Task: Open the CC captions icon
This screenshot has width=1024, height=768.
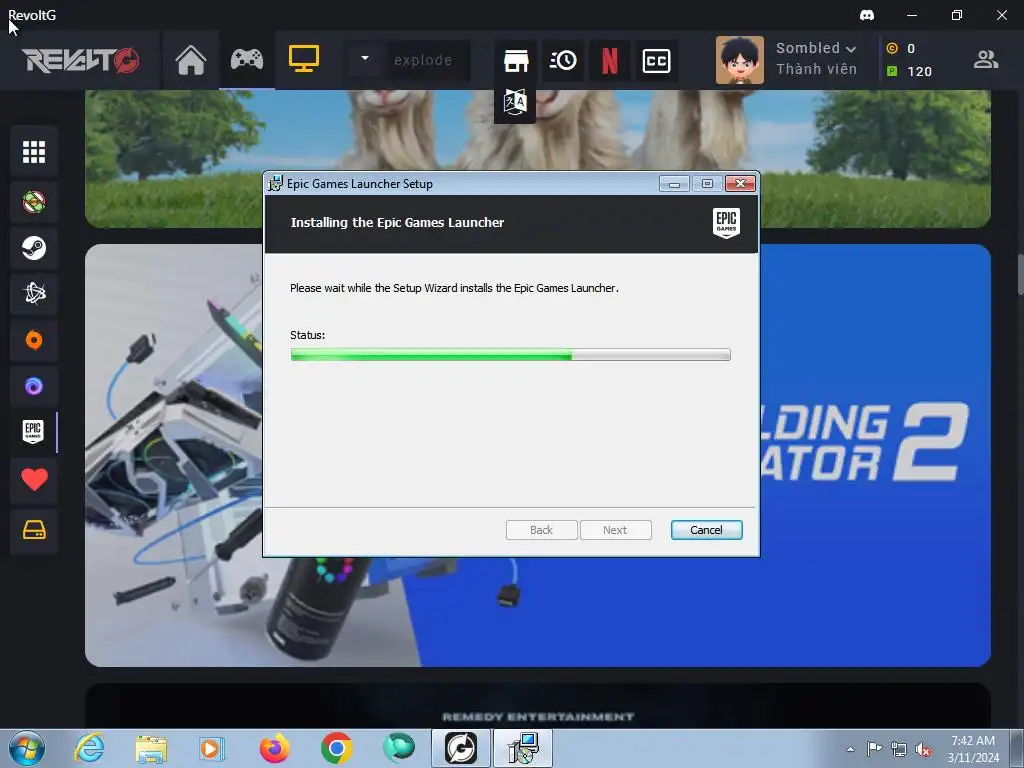Action: coord(656,61)
